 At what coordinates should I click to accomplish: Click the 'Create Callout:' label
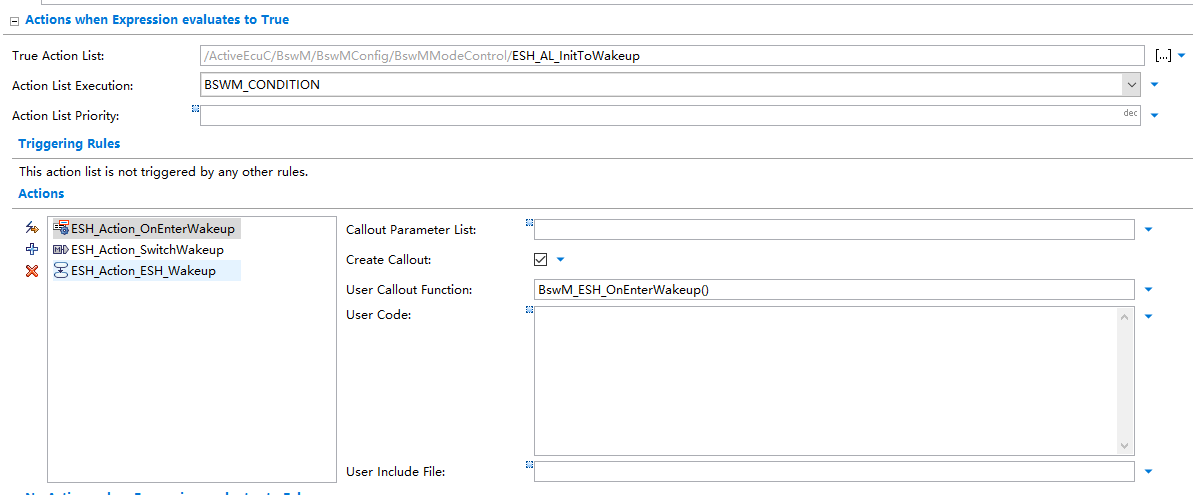click(x=389, y=260)
